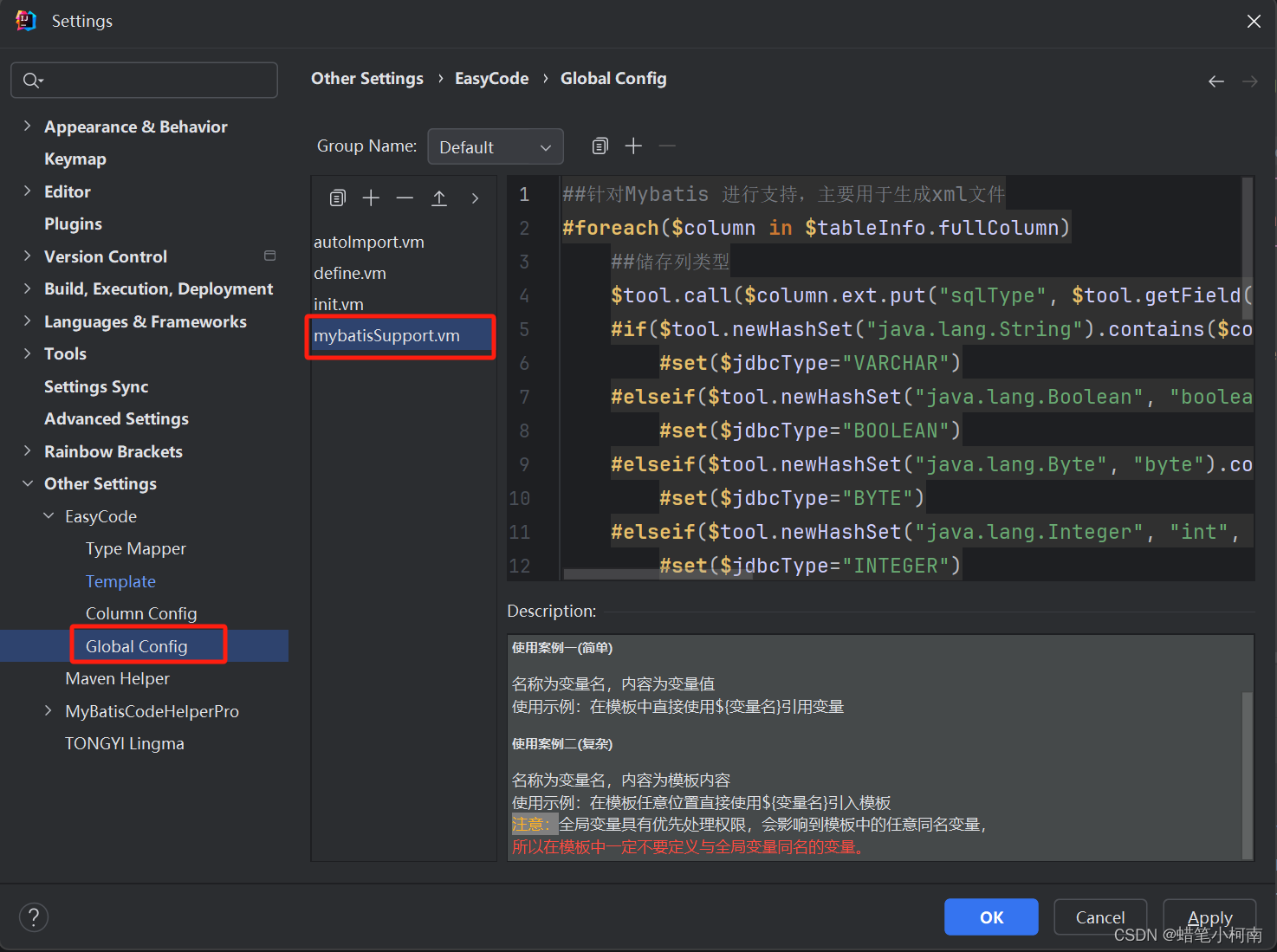
Task: Add a new file in the file list toolbar
Action: 371,198
